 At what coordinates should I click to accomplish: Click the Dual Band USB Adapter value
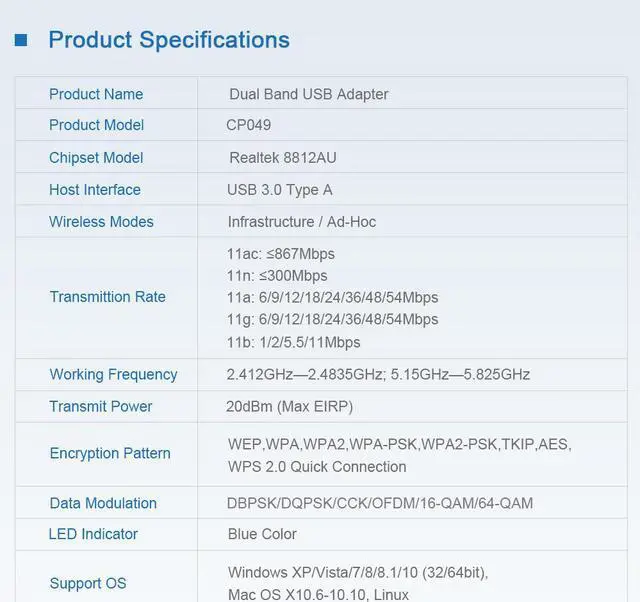308,94
